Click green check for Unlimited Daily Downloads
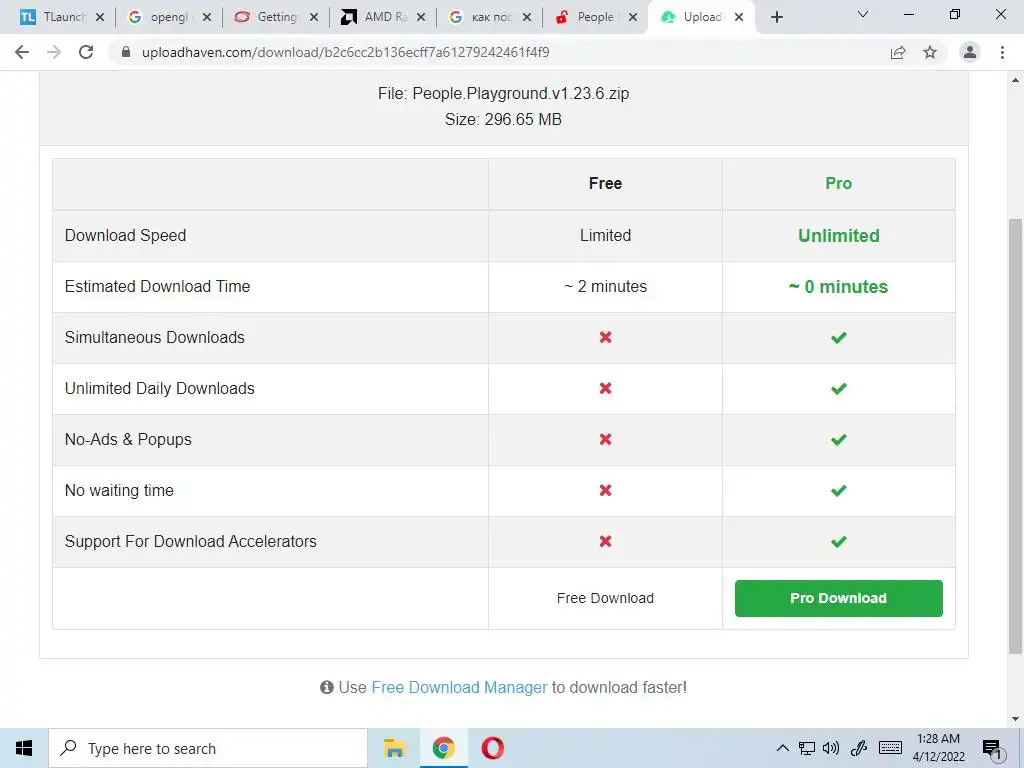Image resolution: width=1024 pixels, height=768 pixels. [839, 389]
